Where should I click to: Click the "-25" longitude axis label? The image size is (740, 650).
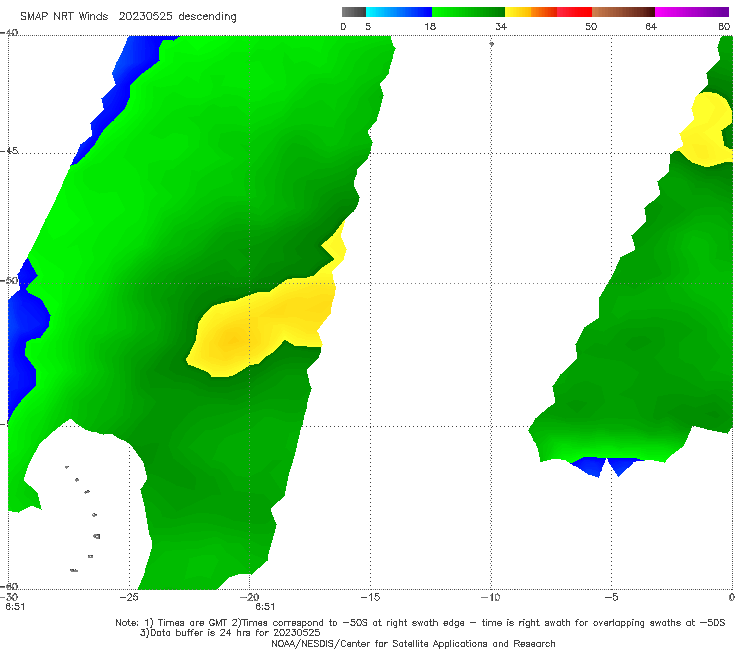(129, 597)
